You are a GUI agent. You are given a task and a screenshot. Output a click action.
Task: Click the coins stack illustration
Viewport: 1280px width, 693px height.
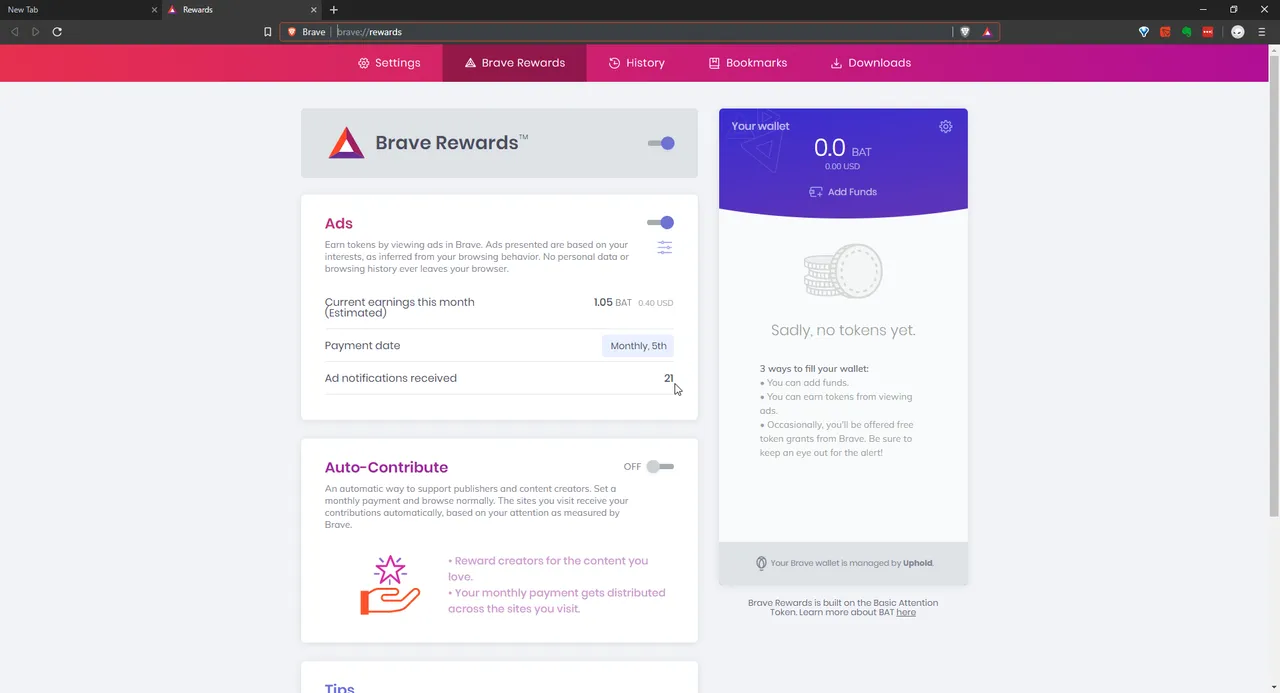coord(843,271)
